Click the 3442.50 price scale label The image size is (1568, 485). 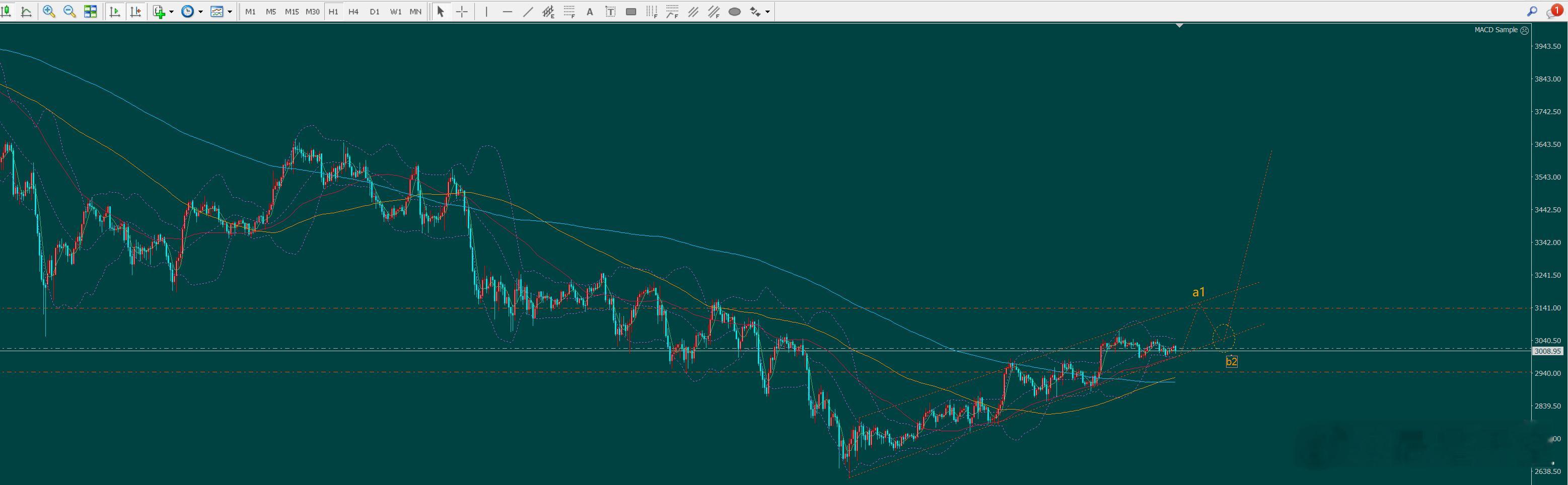[1547, 210]
